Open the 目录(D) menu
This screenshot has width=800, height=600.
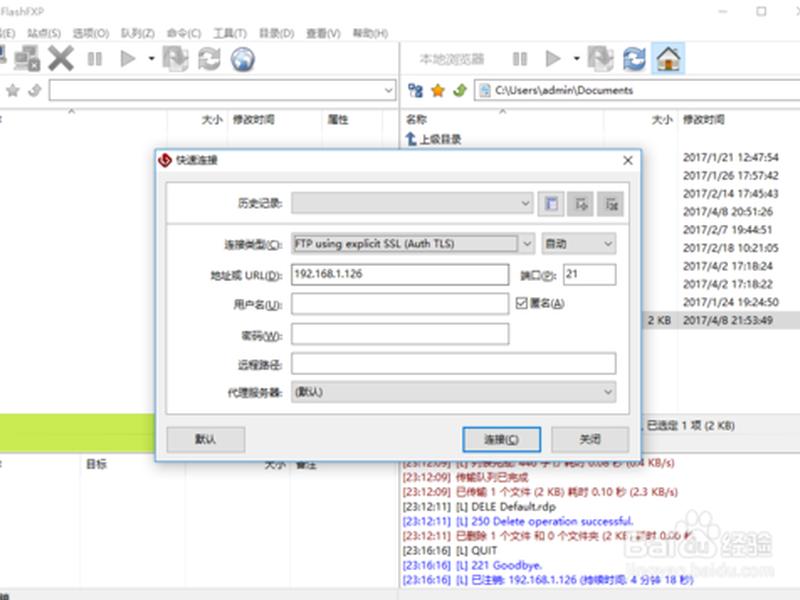point(277,34)
